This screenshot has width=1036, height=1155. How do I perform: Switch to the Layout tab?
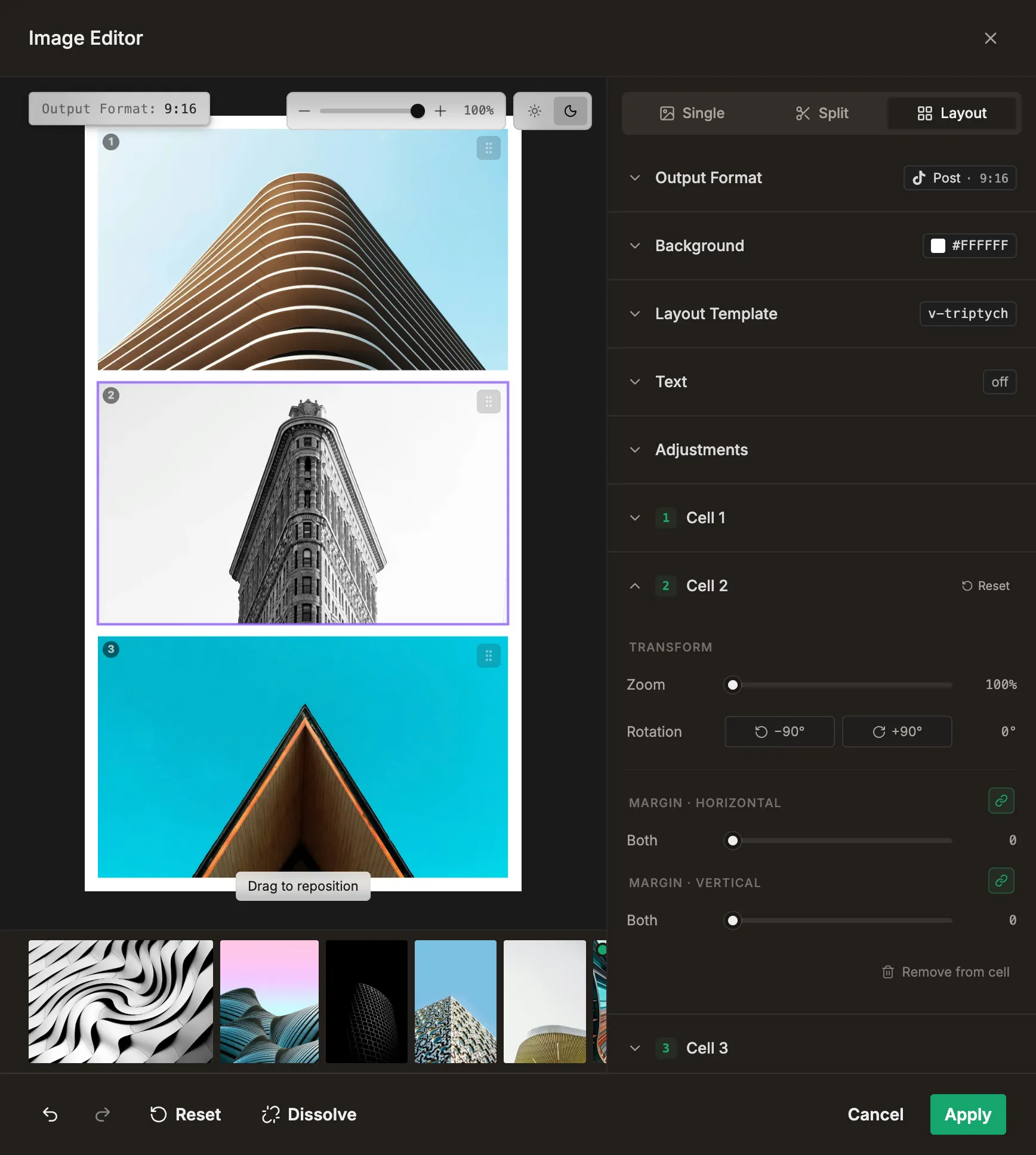tap(952, 113)
